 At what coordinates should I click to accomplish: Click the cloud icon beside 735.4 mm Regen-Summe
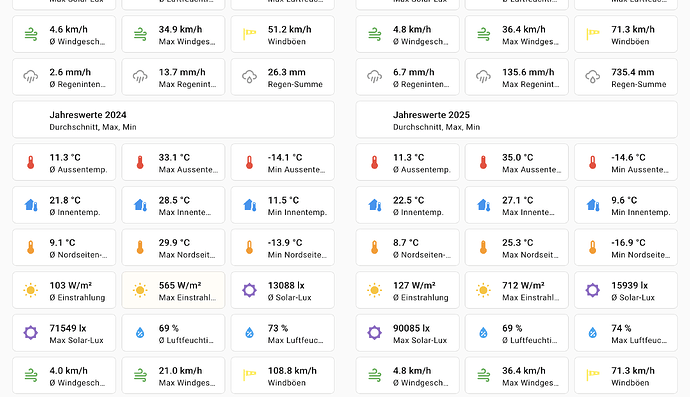coord(593,77)
